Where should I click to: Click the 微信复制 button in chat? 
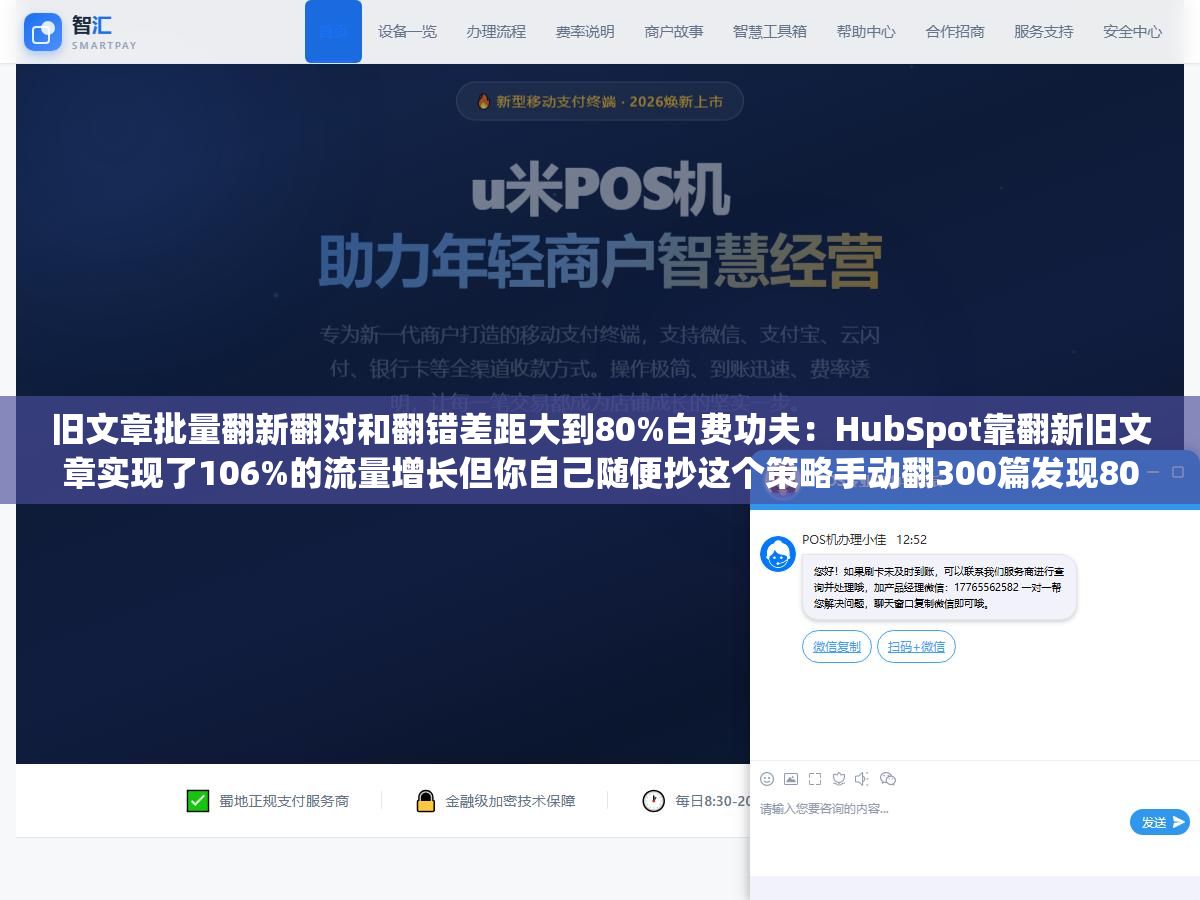click(x=837, y=647)
